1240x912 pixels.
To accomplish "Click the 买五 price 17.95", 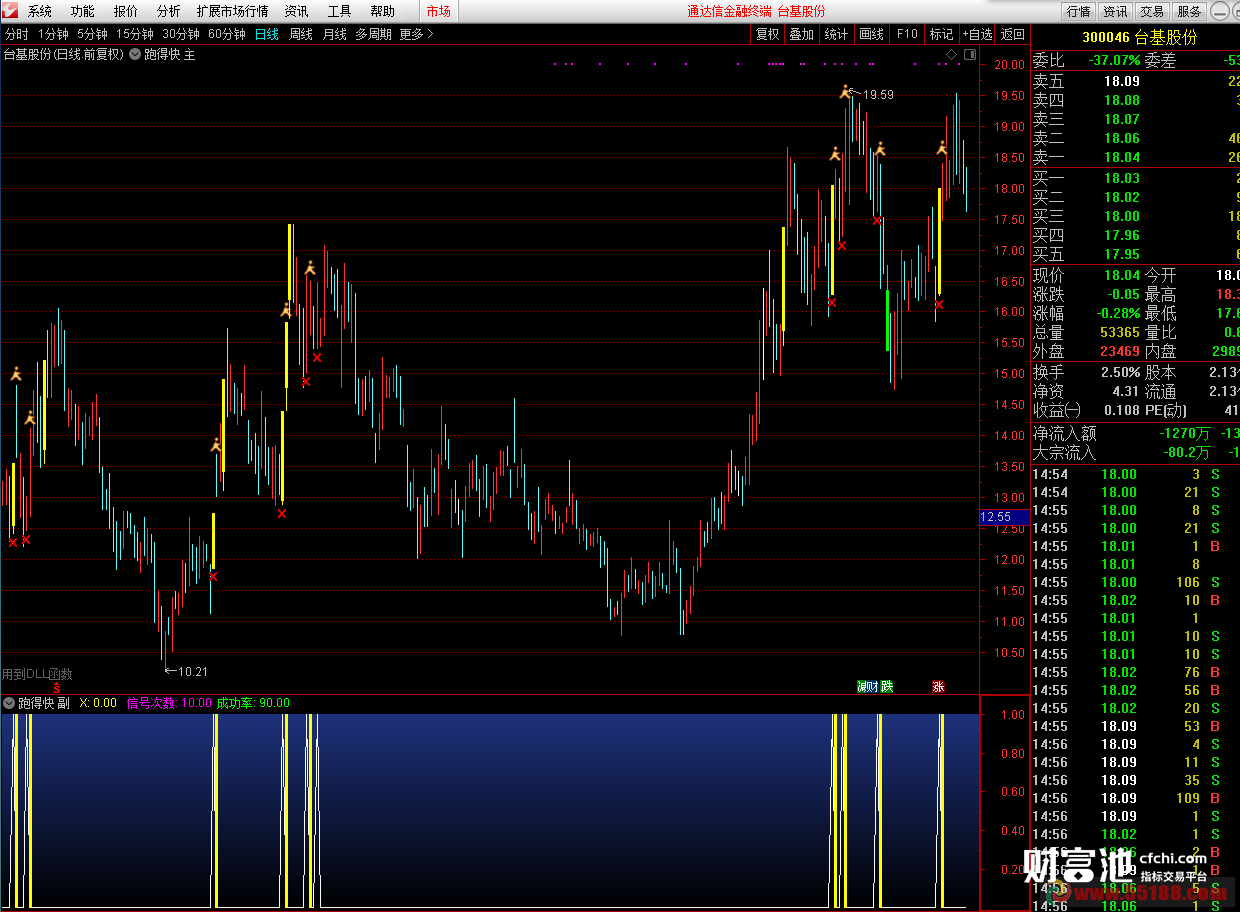I will coord(1121,254).
